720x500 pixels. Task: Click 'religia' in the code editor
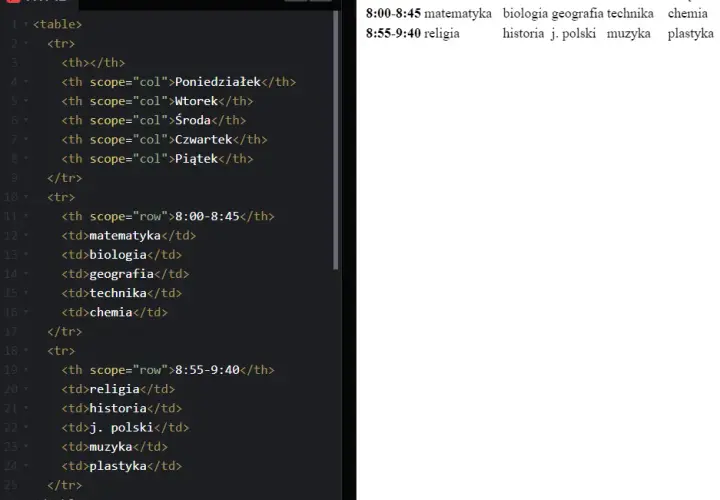pos(114,389)
